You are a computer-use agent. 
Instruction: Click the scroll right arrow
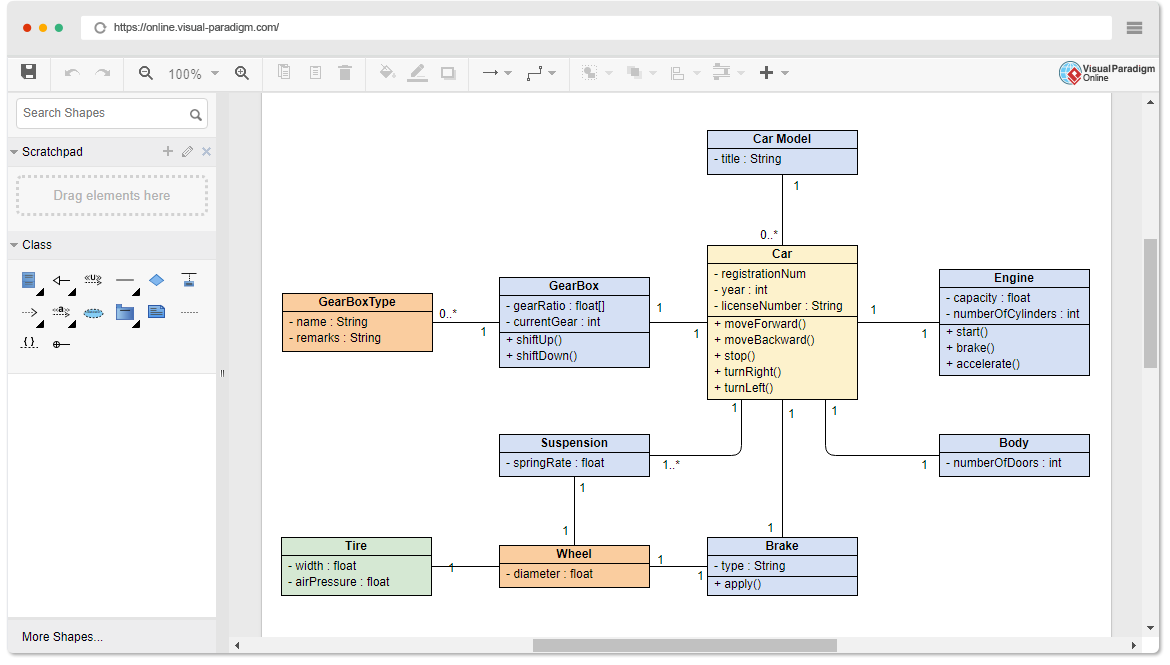click(x=1133, y=646)
